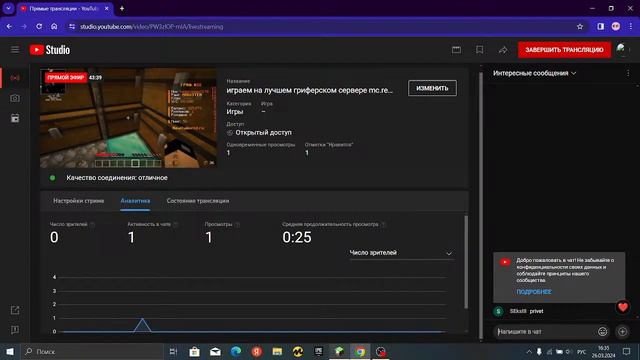This screenshot has height=360, width=640.
Task: Click the clip/film icon in top bar
Action: [x=456, y=50]
